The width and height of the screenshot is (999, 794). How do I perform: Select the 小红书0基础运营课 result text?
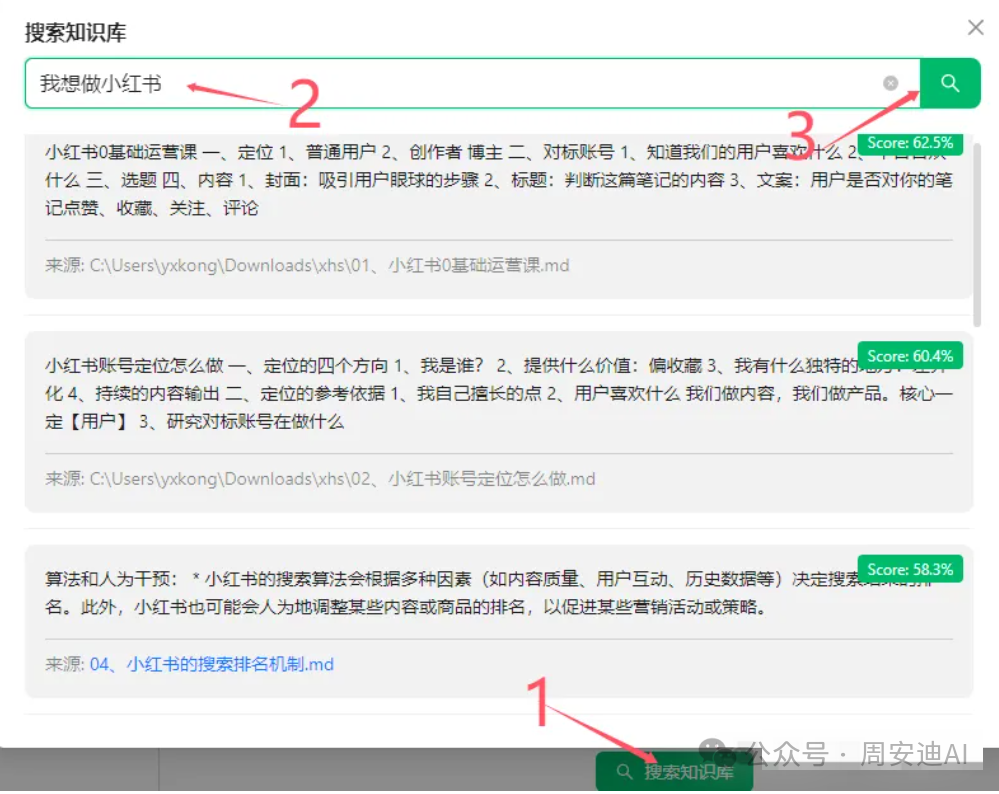click(x=498, y=180)
